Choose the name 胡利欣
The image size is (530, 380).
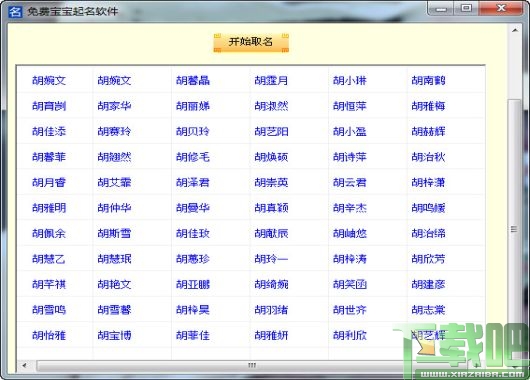pyautogui.click(x=350, y=335)
